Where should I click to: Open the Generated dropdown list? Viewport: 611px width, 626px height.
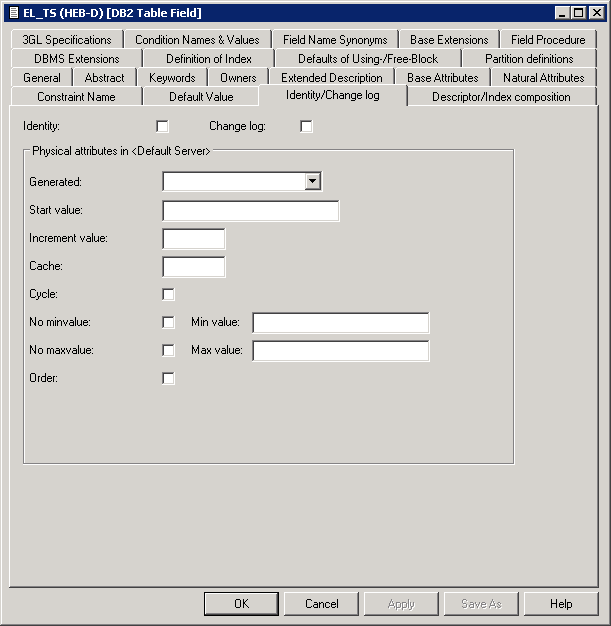click(x=313, y=181)
